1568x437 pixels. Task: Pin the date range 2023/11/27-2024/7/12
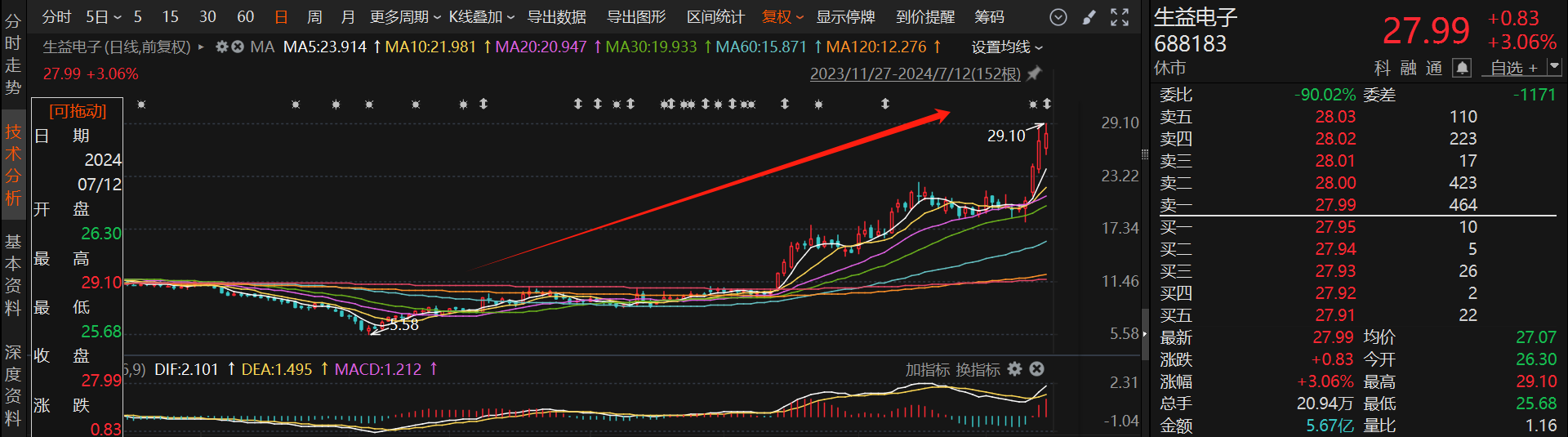(x=1034, y=74)
